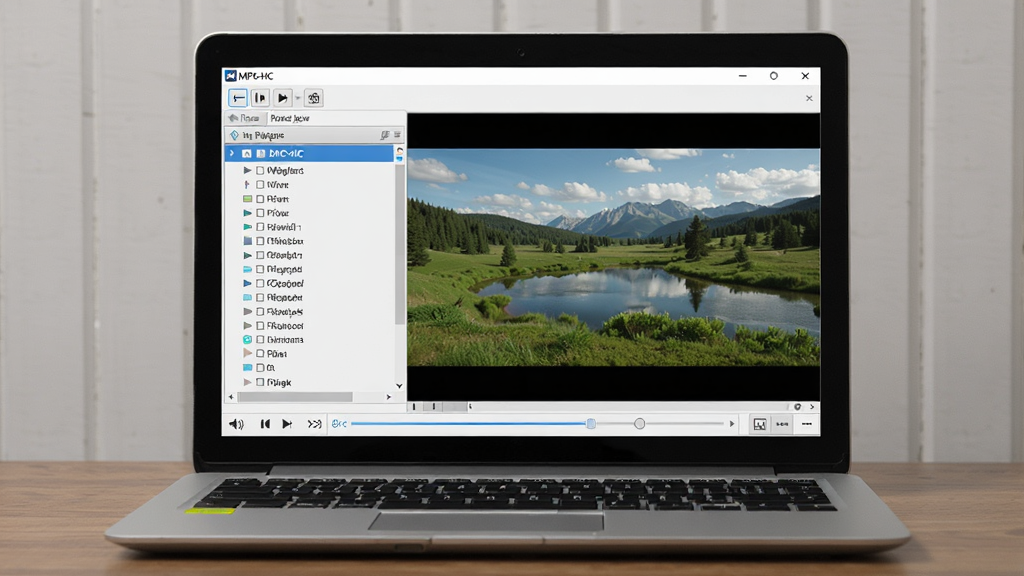The width and height of the screenshot is (1024, 576).
Task: Tick the checkbox beside the round cyan icon
Action: pyautogui.click(x=261, y=340)
